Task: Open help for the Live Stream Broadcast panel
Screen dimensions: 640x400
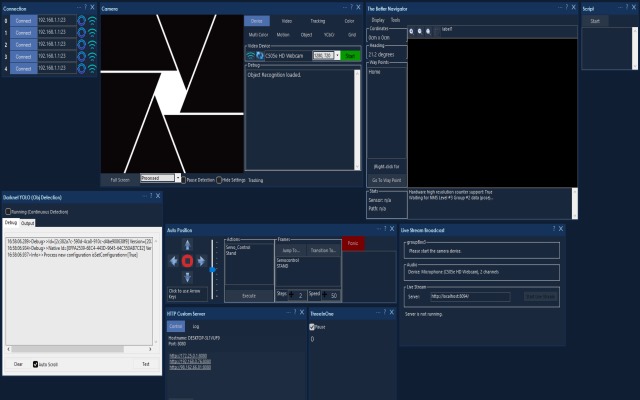Action: (554, 229)
